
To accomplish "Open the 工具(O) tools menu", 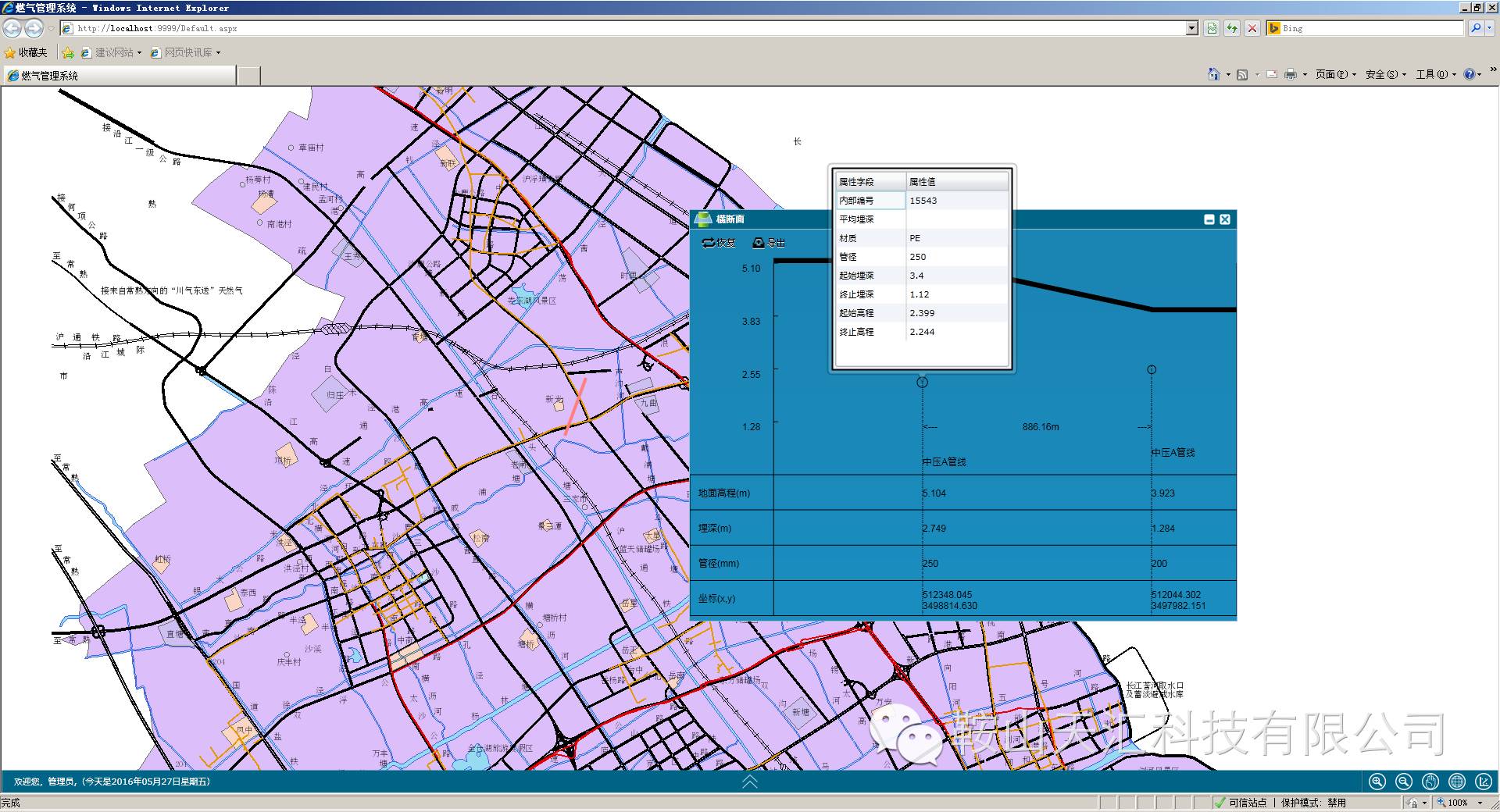I will [1437, 74].
